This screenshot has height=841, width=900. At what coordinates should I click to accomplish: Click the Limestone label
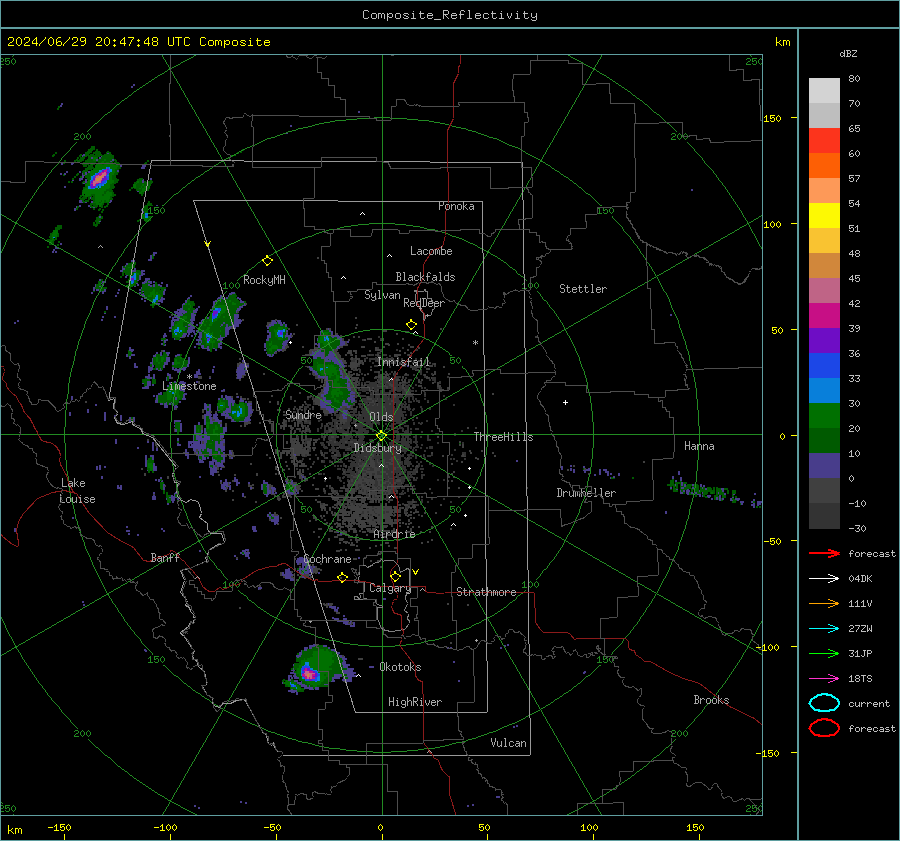(189, 386)
